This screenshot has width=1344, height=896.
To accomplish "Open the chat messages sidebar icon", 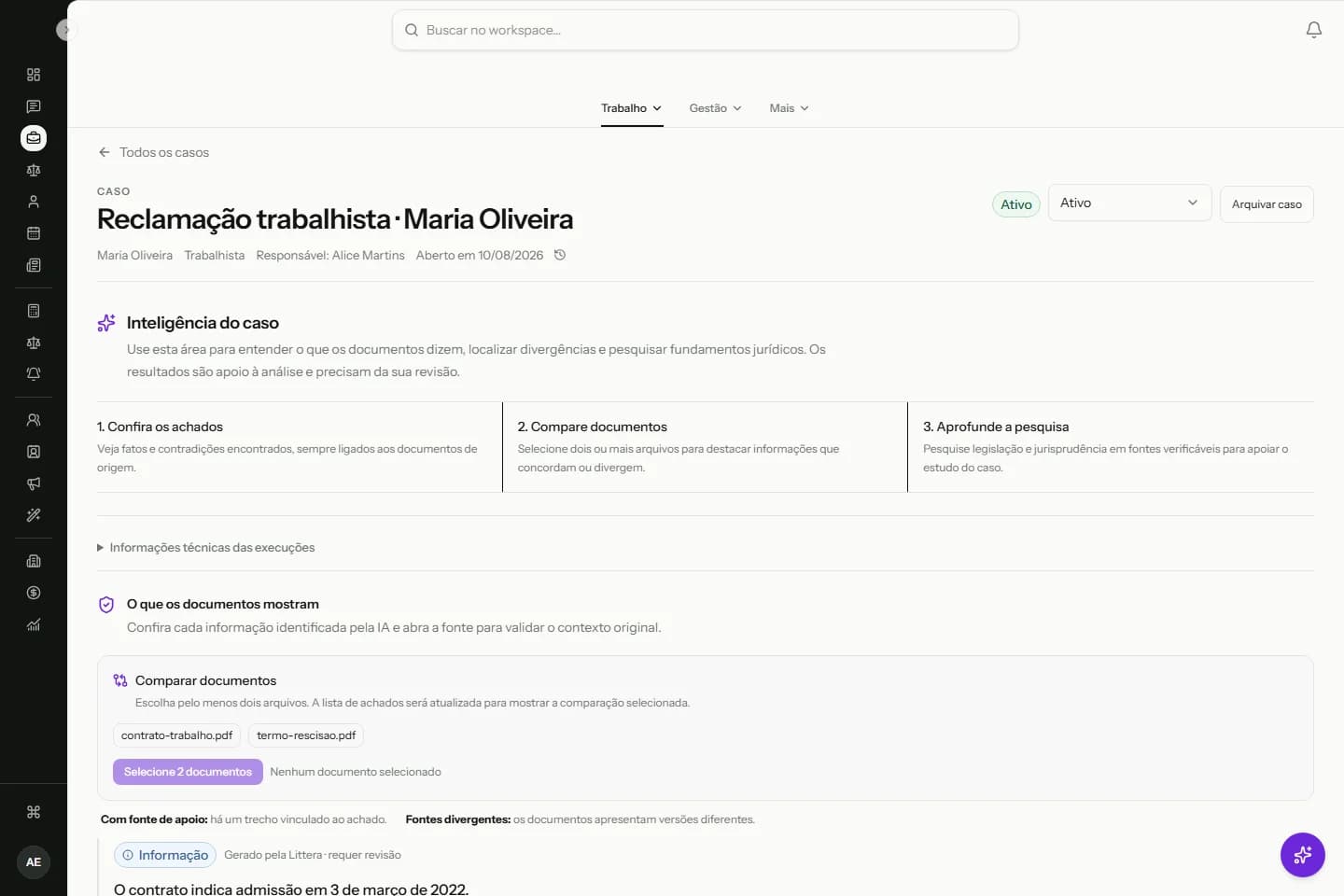I will point(34,106).
